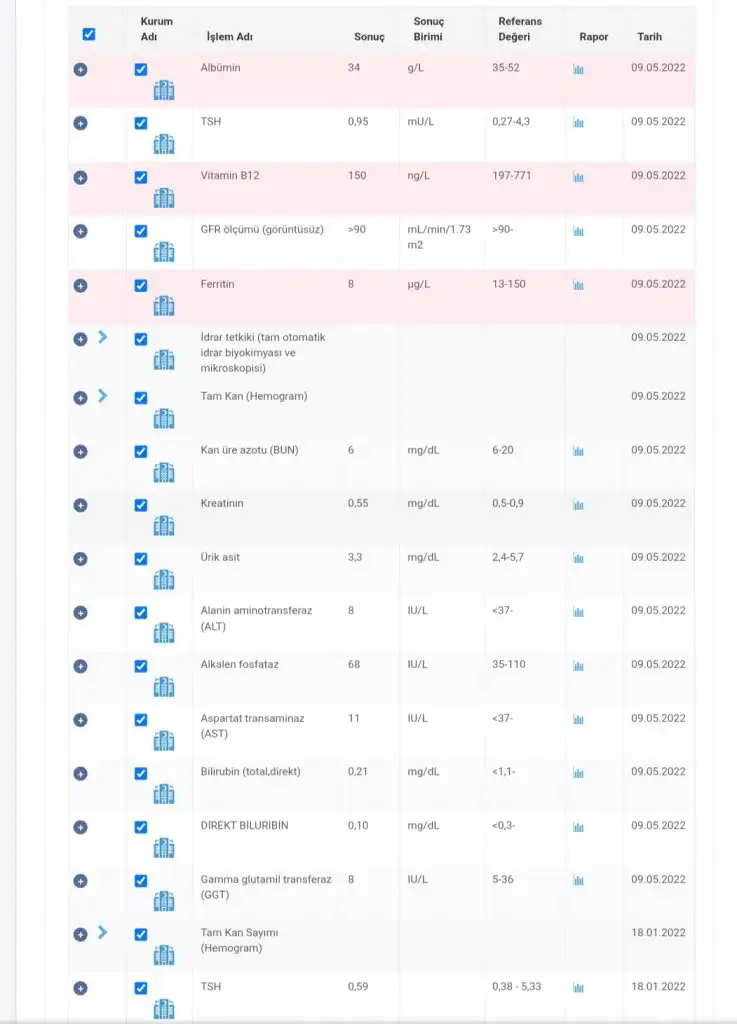Open report chart icon for Albümin

[578, 69]
